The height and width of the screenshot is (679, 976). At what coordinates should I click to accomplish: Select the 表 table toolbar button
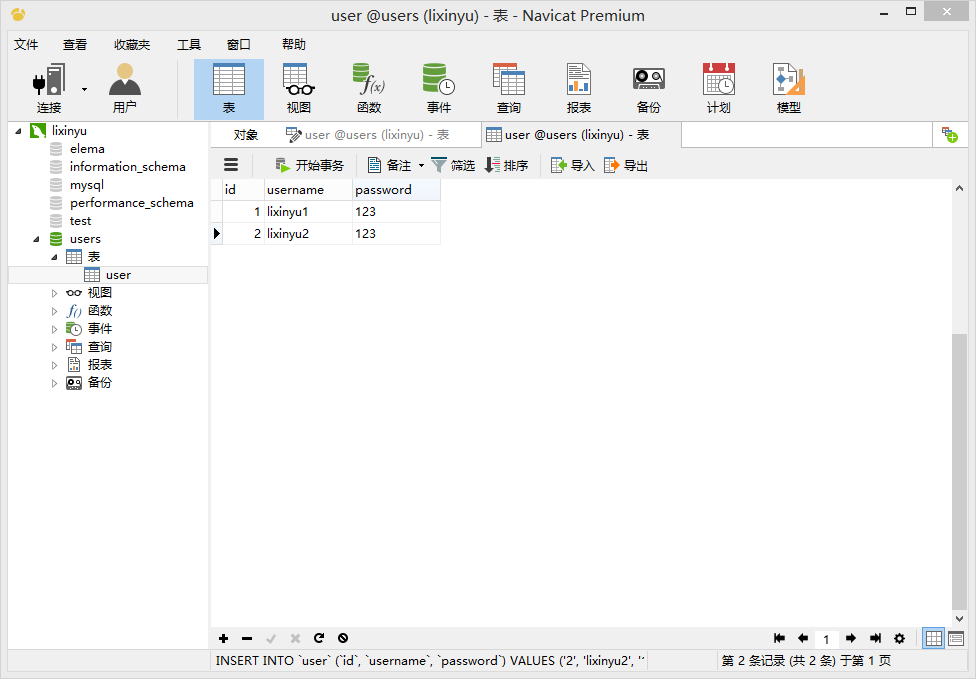229,89
